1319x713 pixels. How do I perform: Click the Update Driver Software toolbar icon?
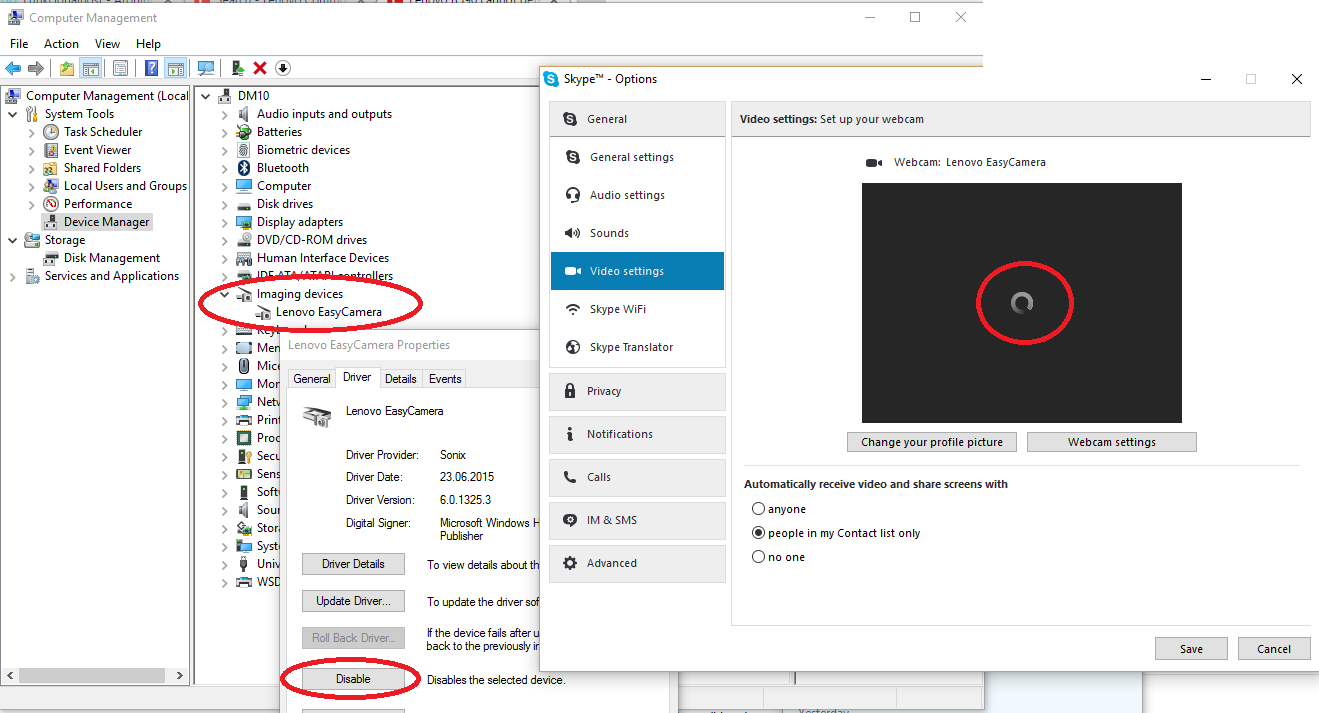tap(237, 68)
